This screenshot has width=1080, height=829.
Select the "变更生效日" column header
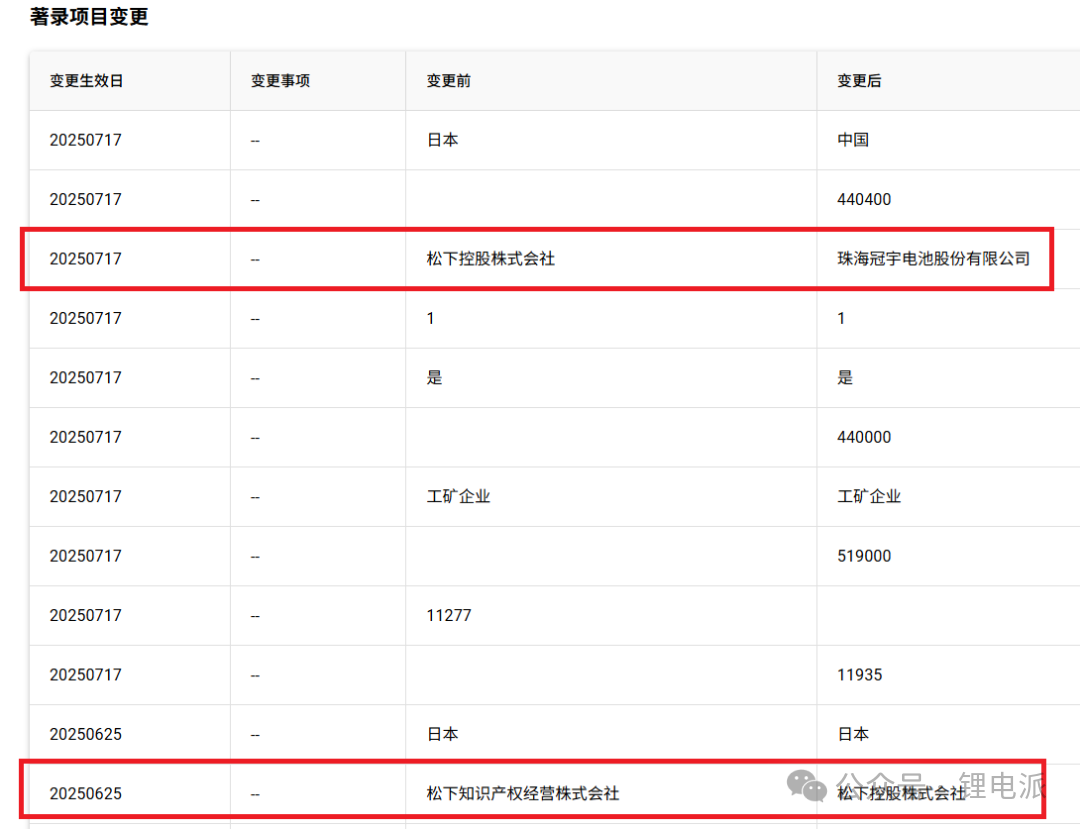[x=86, y=81]
